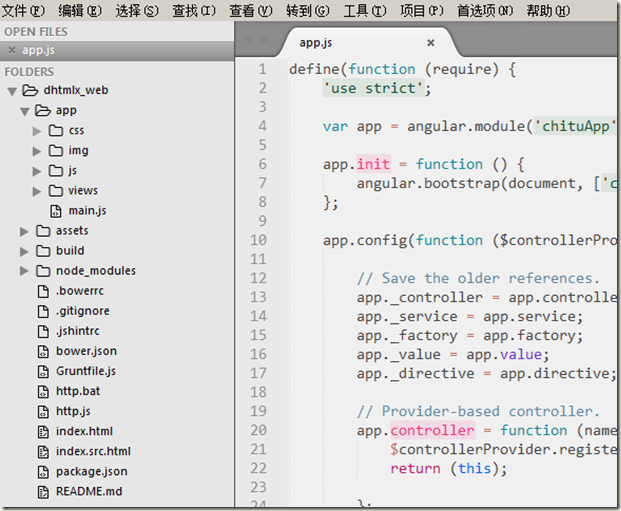Click the Gruntfile.js file icon
The width and height of the screenshot is (621, 511).
[x=43, y=372]
